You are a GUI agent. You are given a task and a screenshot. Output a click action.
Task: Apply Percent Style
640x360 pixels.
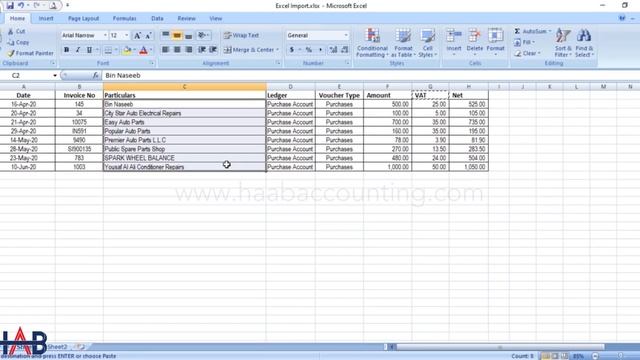pyautogui.click(x=309, y=50)
